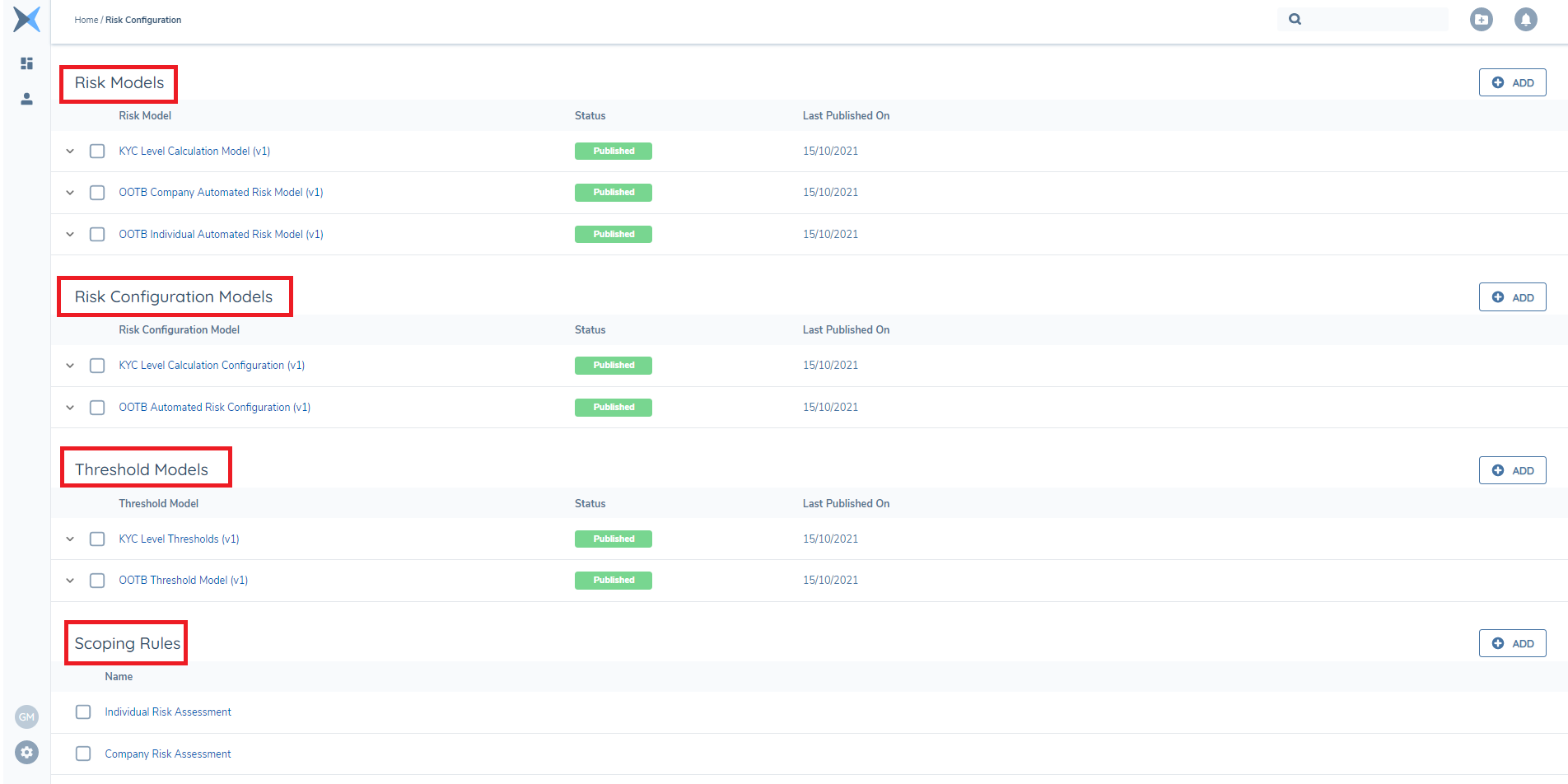Click the GM user avatar
This screenshot has width=1568, height=784.
26,716
